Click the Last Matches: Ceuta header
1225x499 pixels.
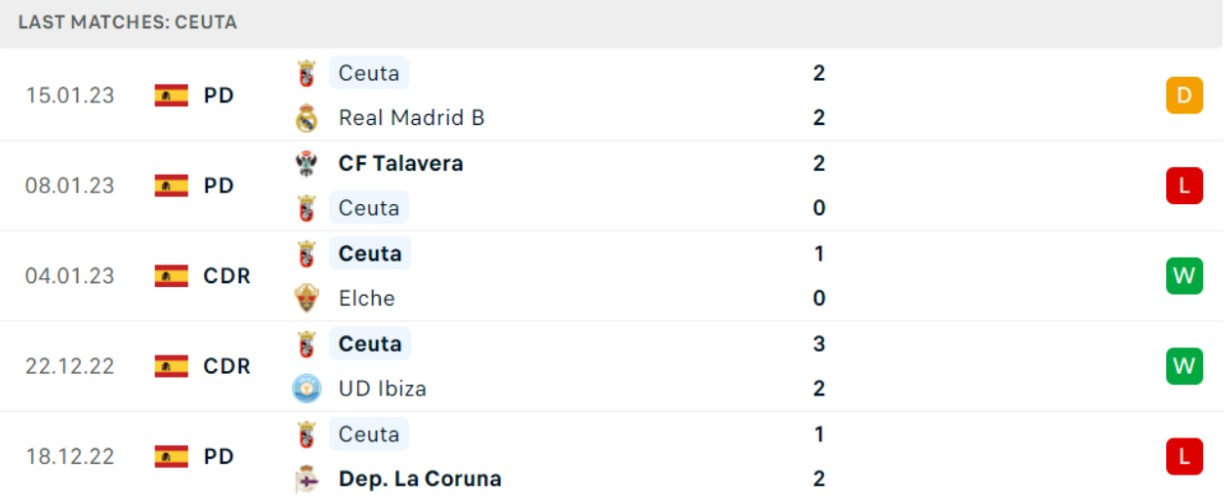[128, 22]
